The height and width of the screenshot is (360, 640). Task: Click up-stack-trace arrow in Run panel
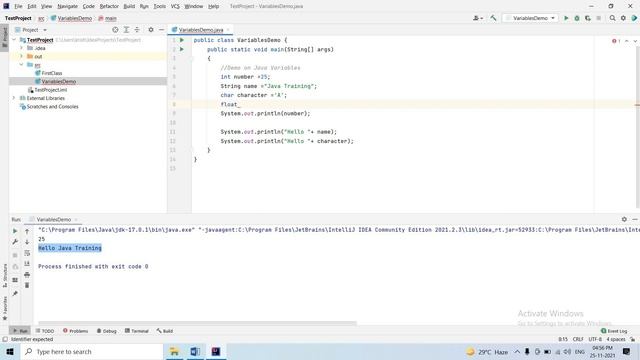[x=27, y=231]
